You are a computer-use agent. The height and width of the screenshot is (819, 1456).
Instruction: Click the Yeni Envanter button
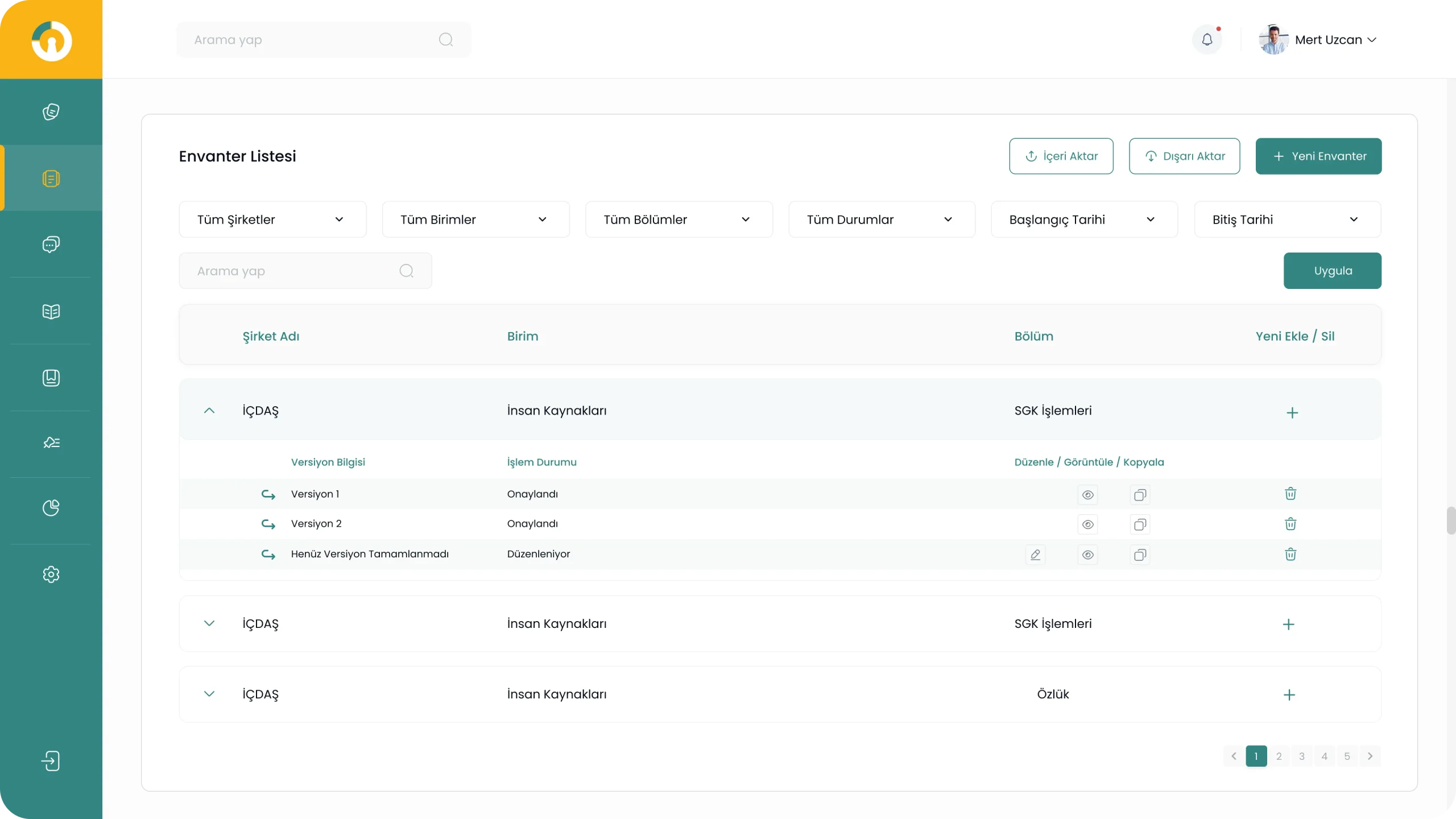(1318, 156)
